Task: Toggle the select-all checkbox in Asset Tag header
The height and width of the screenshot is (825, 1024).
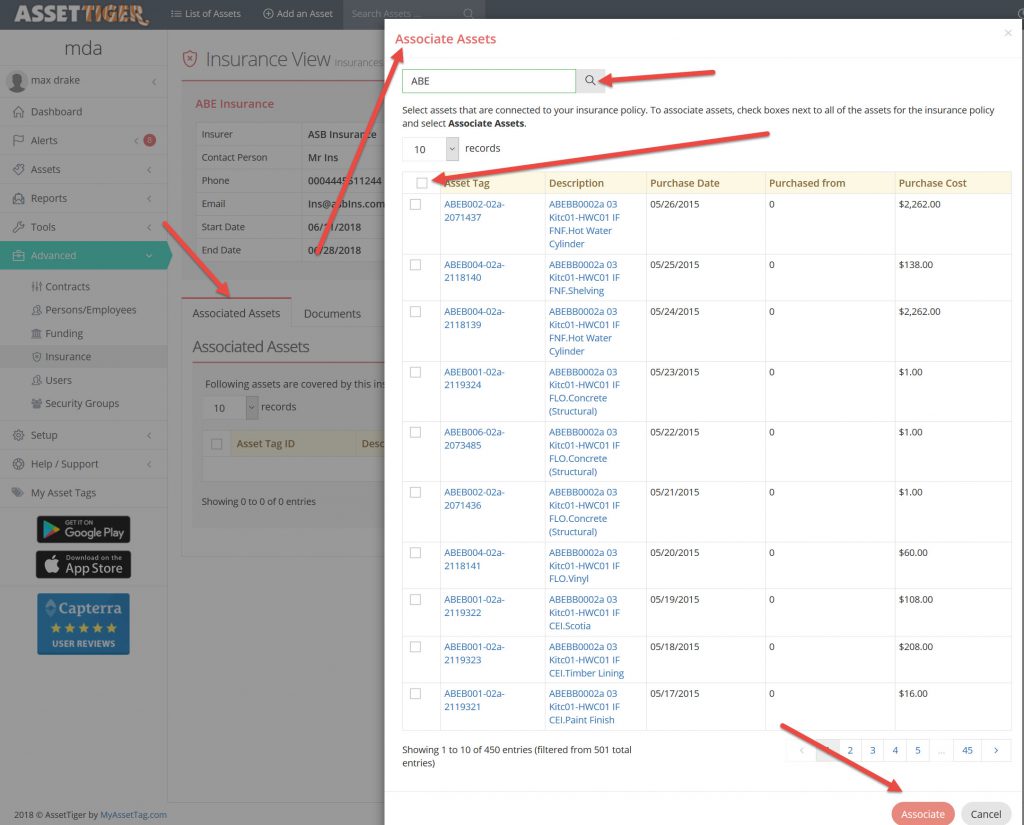Action: (x=422, y=183)
